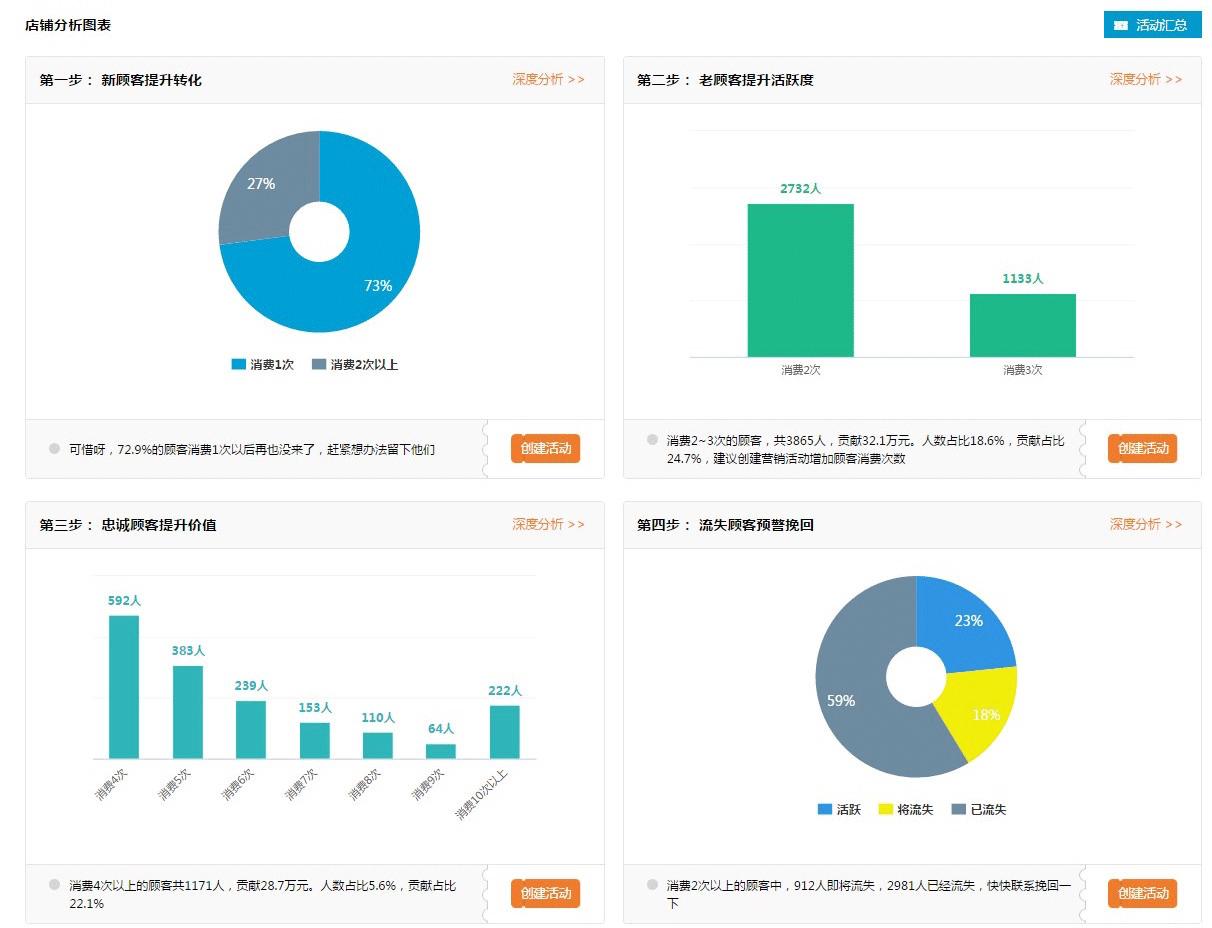Select the blue color swatch for 消费1次
Image resolution: width=1212 pixels, height=928 pixels.
coord(237,362)
